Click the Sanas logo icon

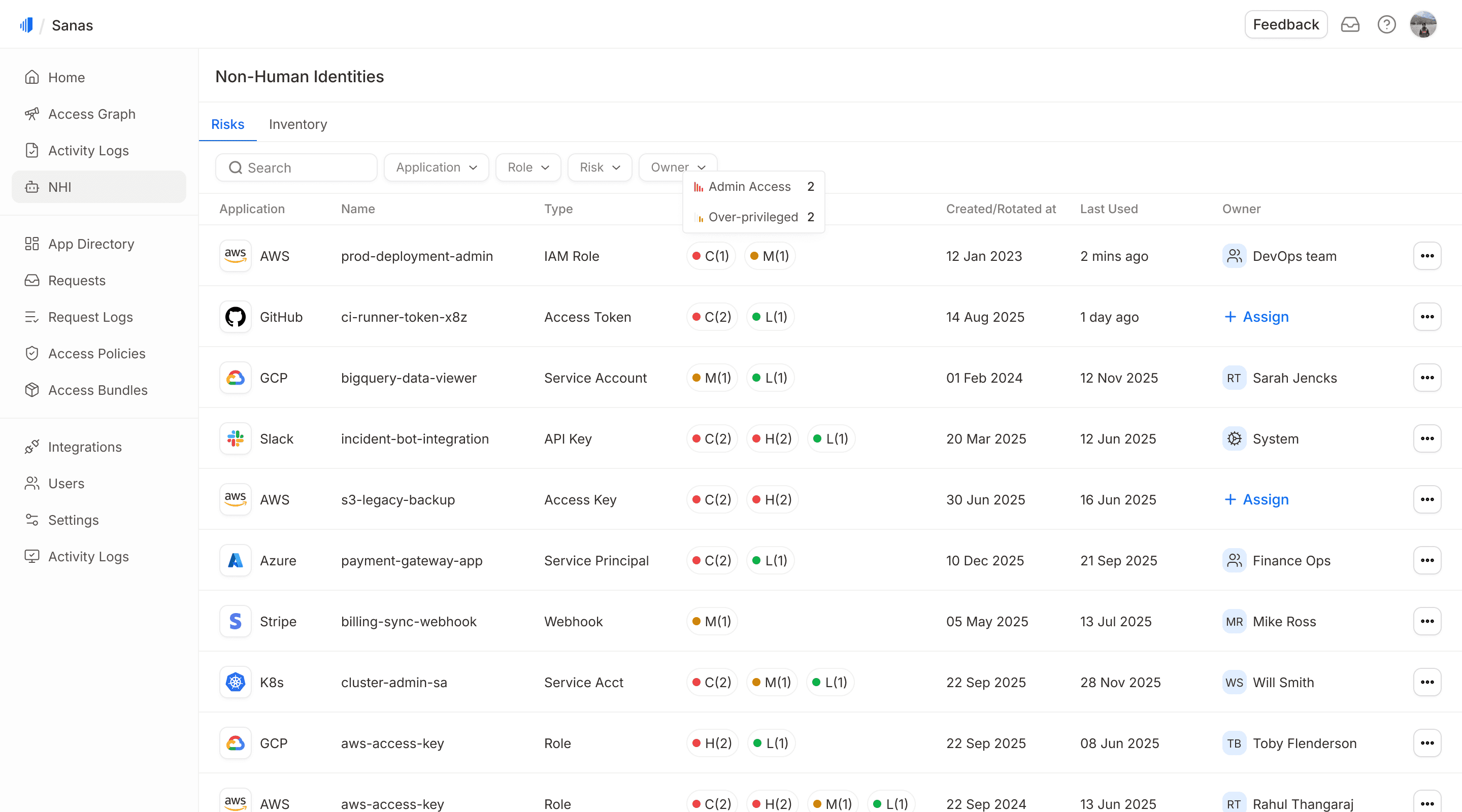[27, 25]
